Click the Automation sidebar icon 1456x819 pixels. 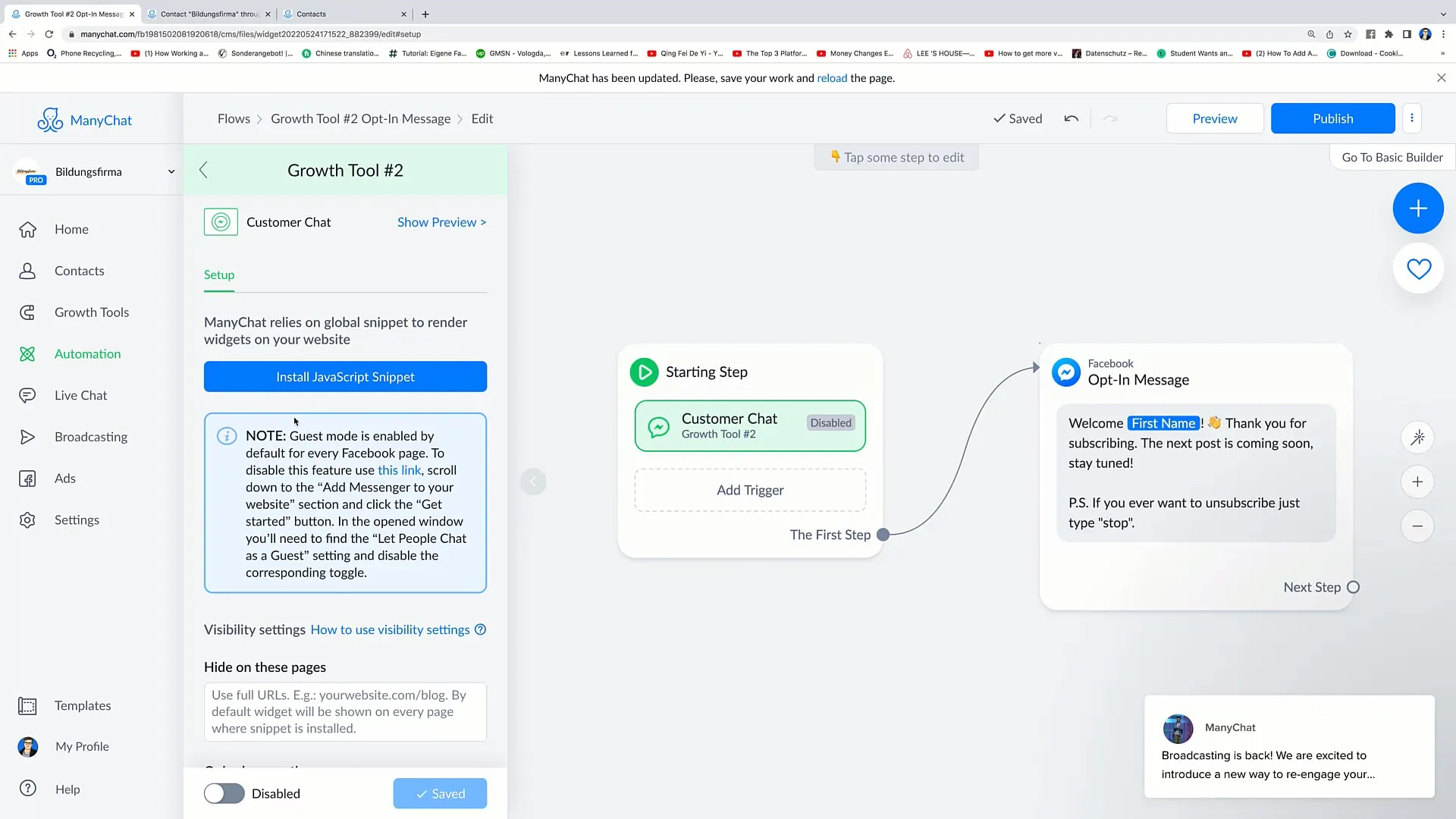(x=27, y=353)
